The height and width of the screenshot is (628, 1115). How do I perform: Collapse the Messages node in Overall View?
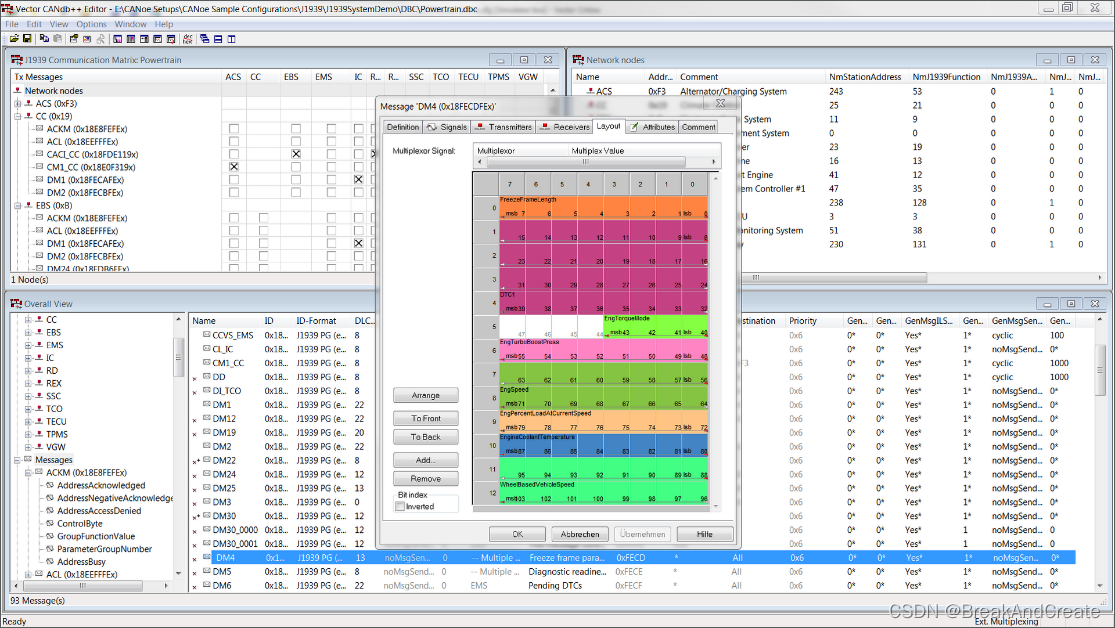tap(17, 460)
